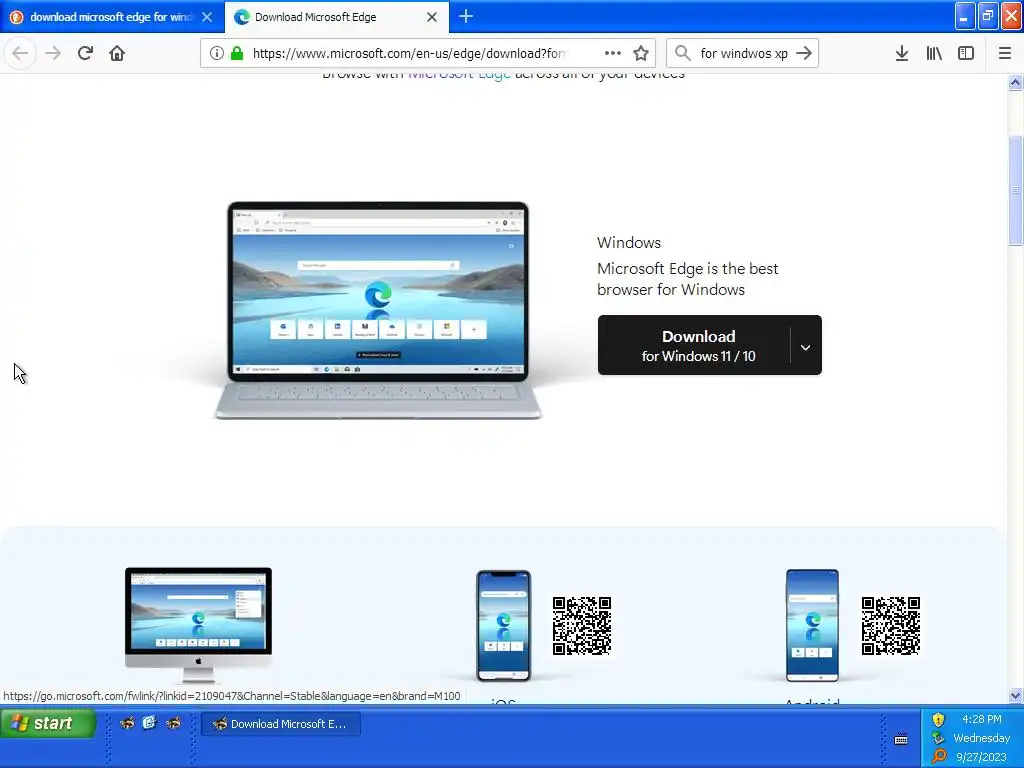This screenshot has height=768, width=1024.
Task: Click the network connection tray icon
Action: (938, 738)
